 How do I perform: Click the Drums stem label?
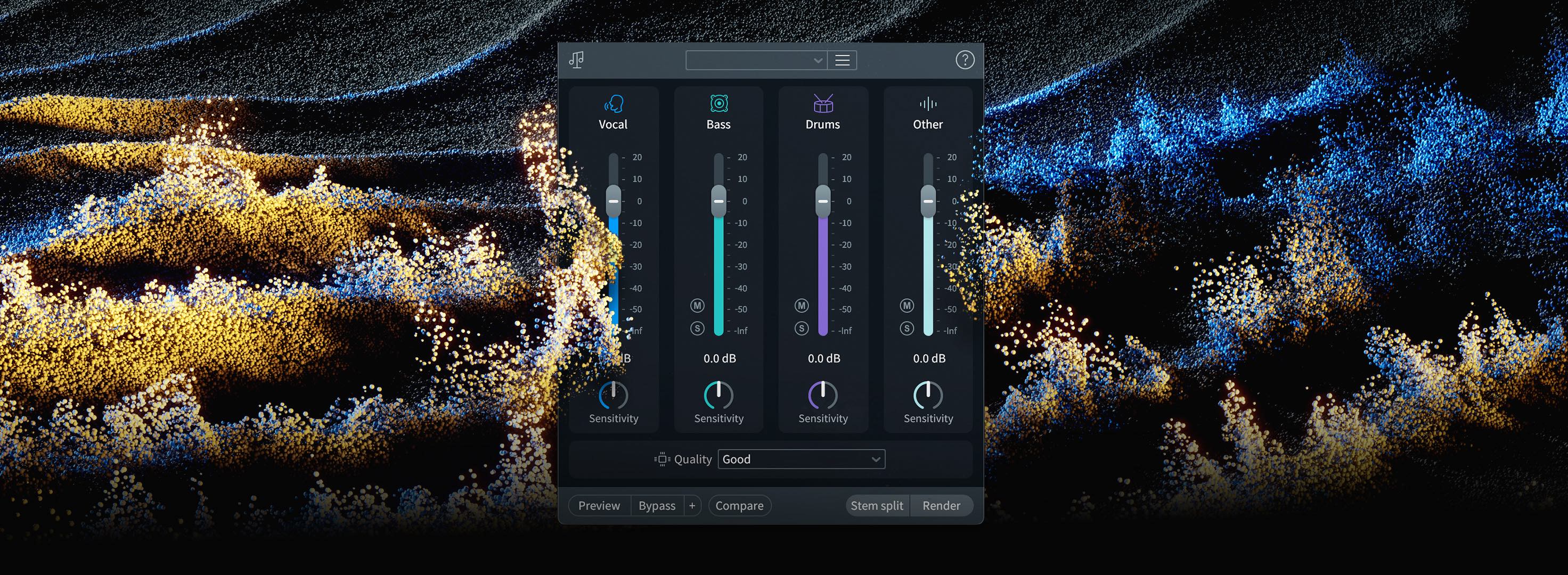823,124
